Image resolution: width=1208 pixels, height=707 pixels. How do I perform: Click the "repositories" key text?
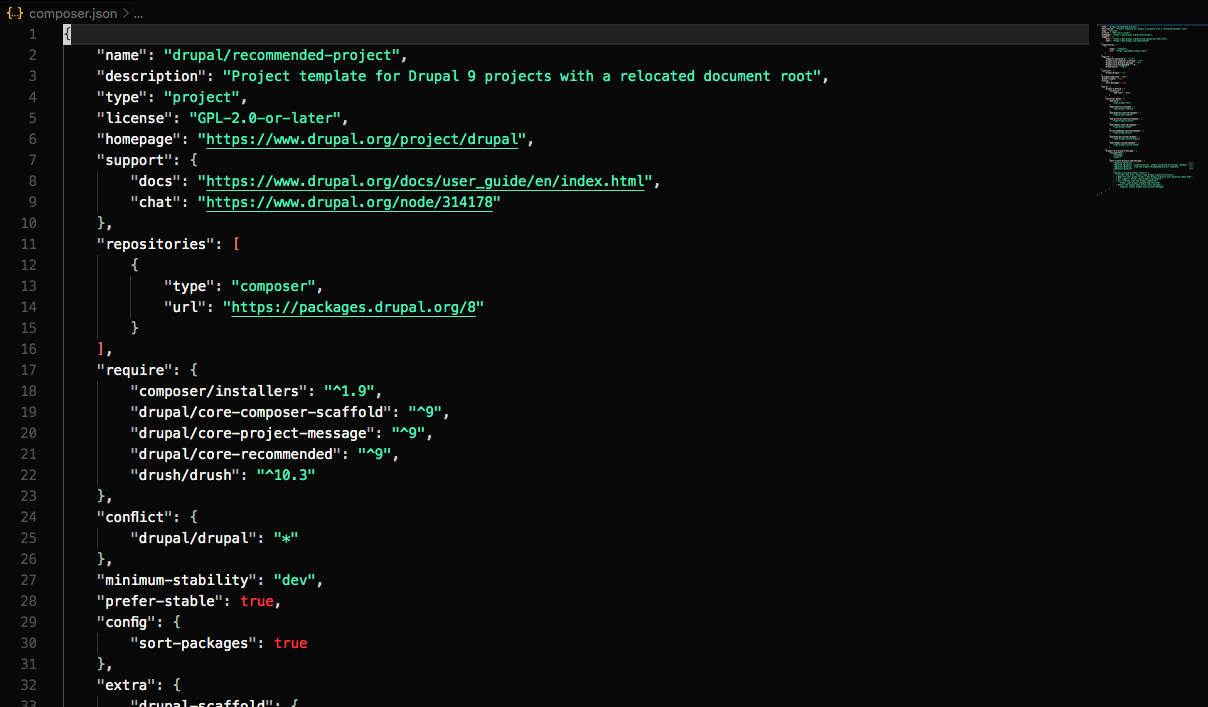click(x=155, y=244)
